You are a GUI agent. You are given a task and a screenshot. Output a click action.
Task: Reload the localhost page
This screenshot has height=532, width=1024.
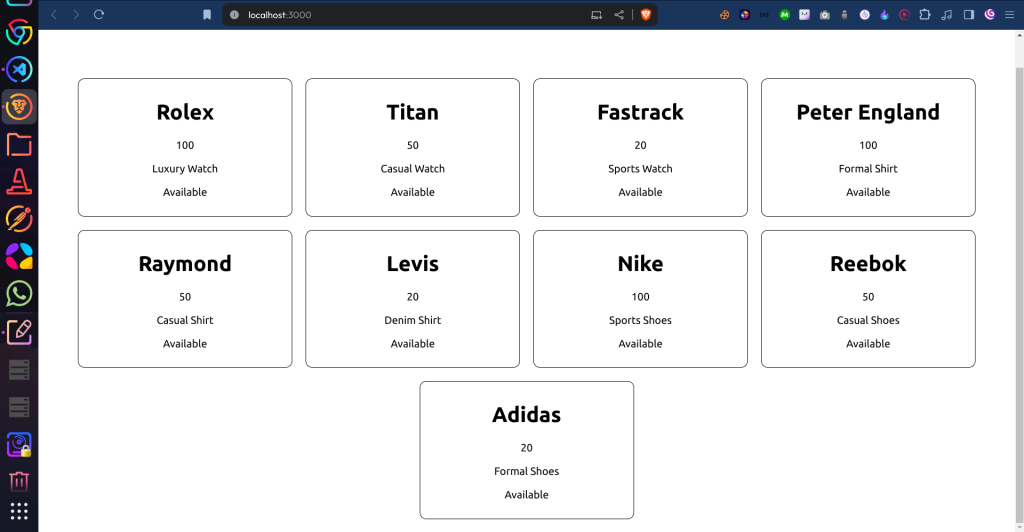click(99, 14)
